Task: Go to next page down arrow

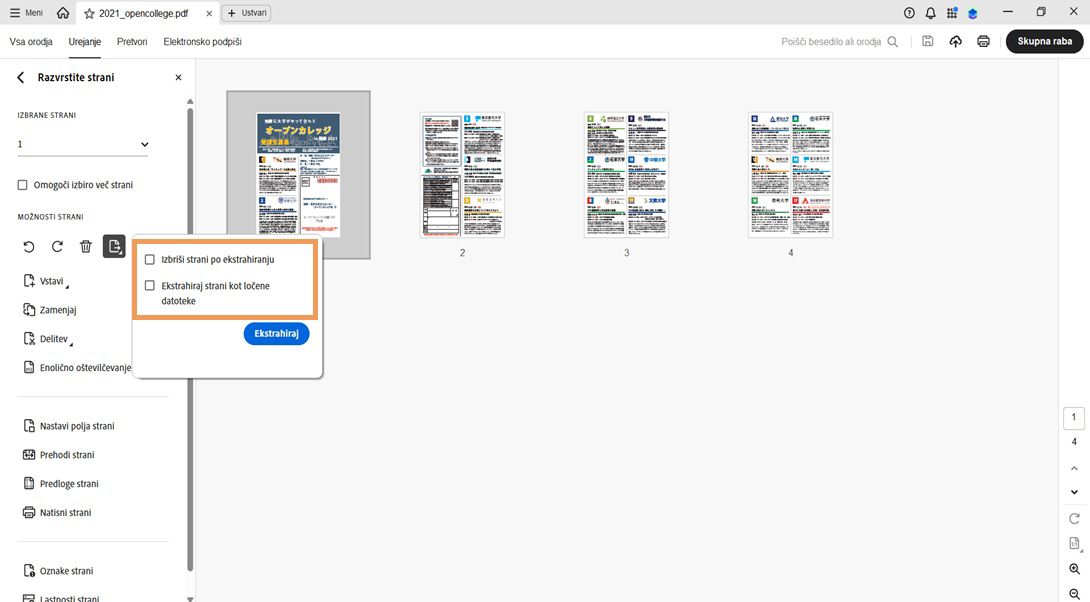Action: pyautogui.click(x=1074, y=492)
